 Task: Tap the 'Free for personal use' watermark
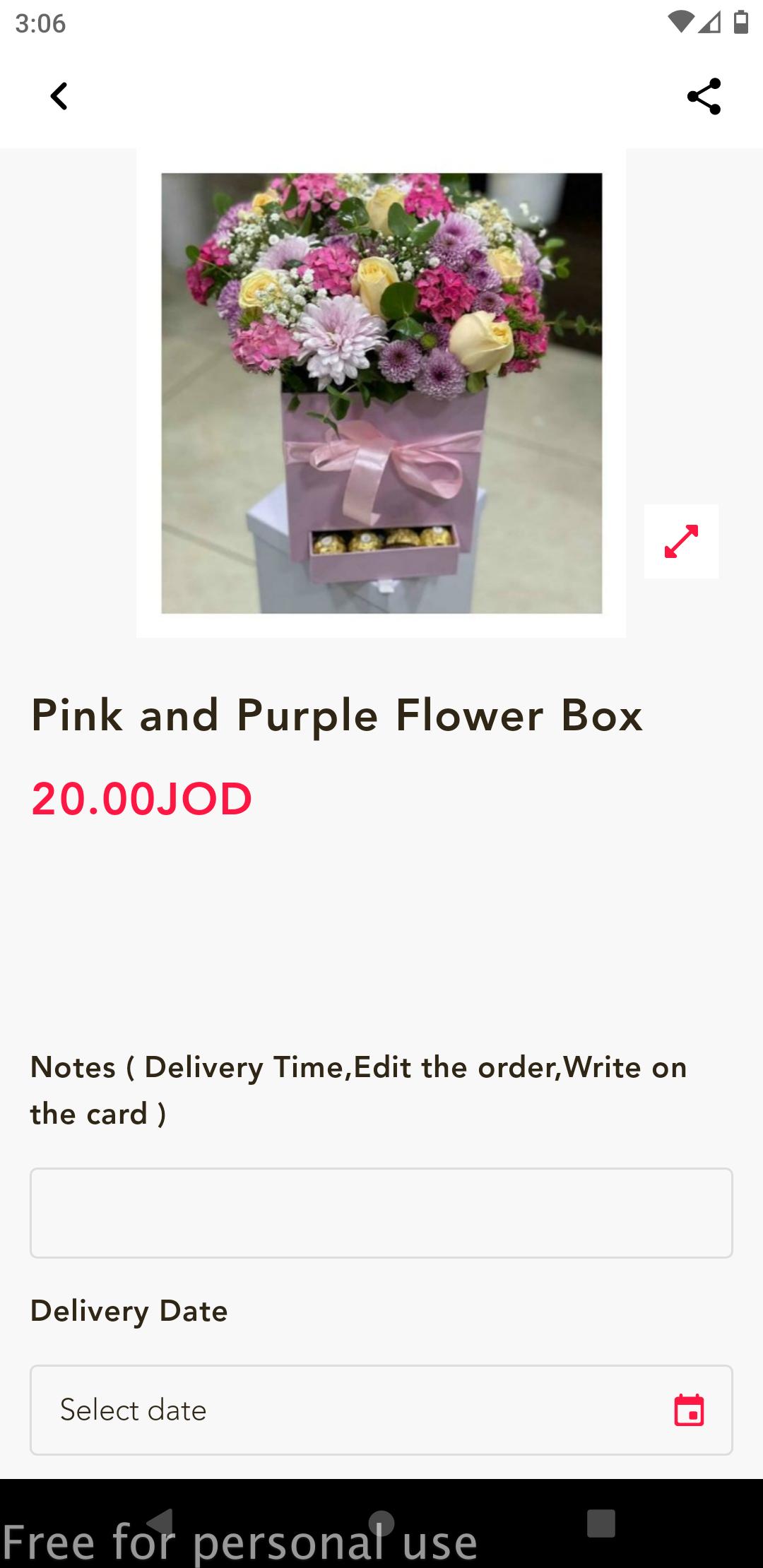click(239, 1543)
